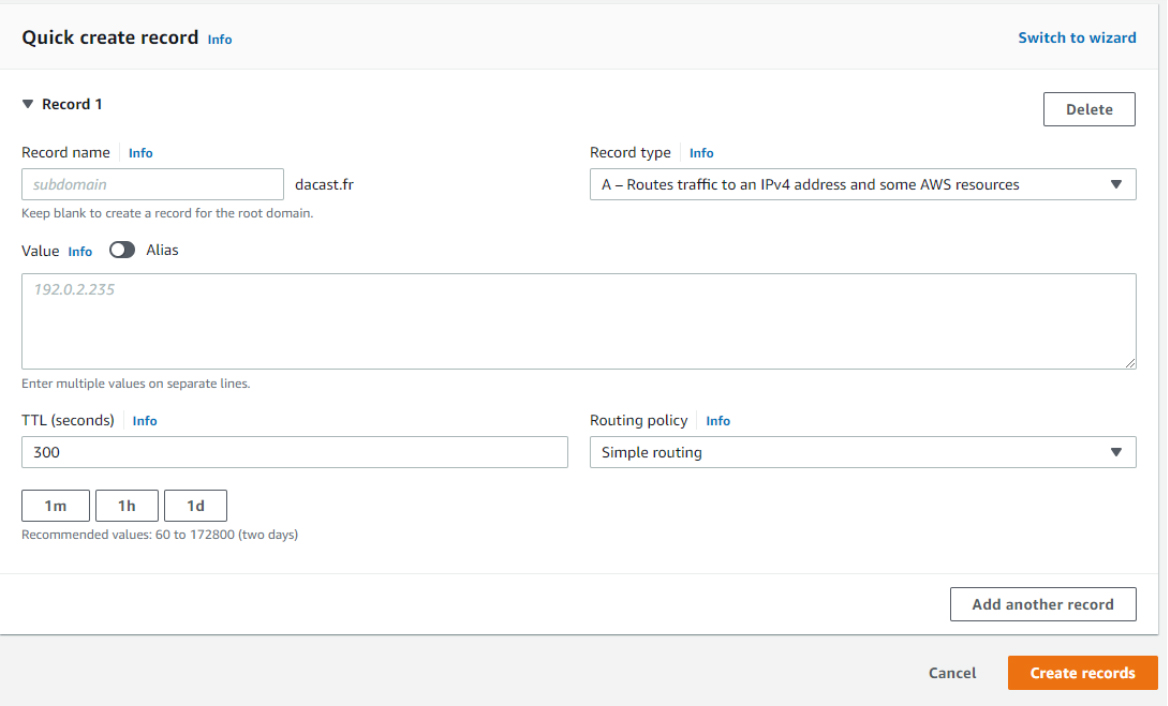Collapse the Record 1 section

[x=26, y=103]
